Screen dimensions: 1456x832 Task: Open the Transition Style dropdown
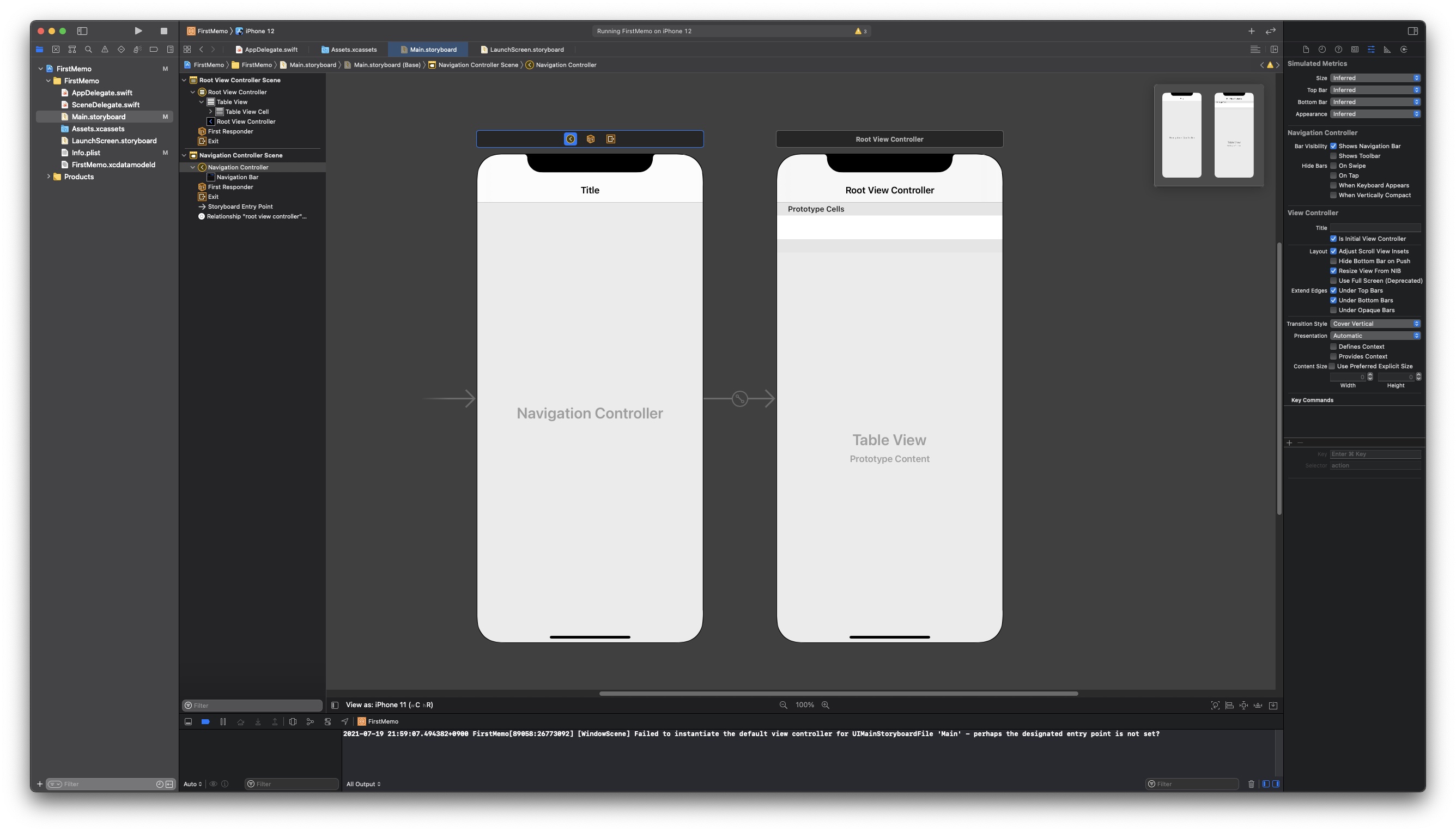(x=1375, y=324)
